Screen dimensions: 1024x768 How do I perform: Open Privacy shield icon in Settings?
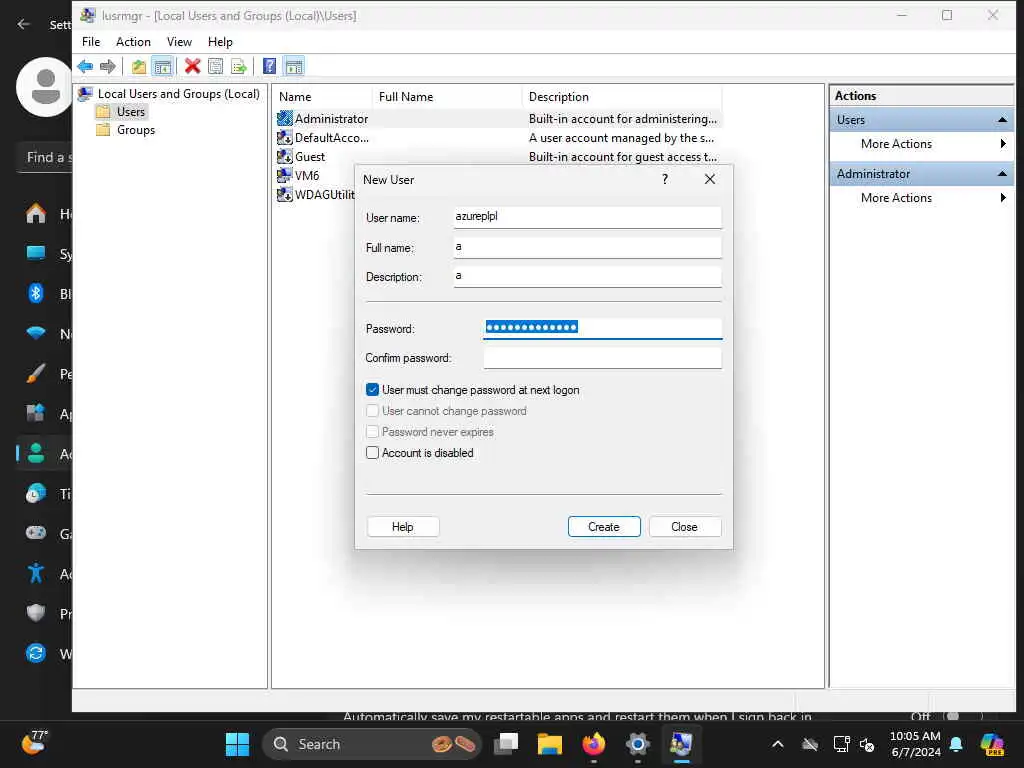point(36,613)
